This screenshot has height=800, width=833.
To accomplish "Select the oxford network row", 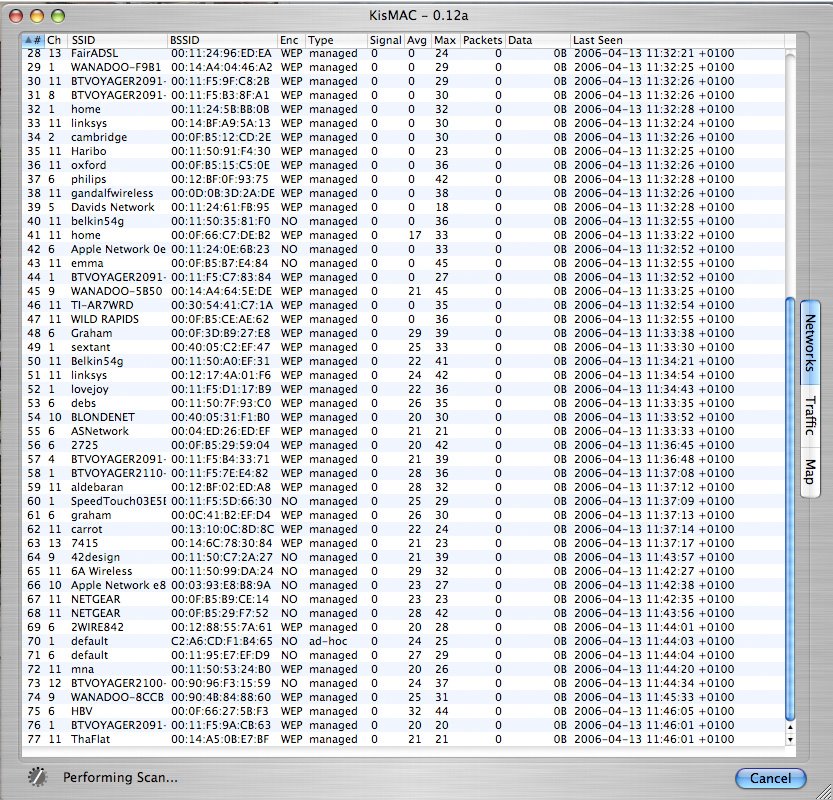I will click(403, 165).
